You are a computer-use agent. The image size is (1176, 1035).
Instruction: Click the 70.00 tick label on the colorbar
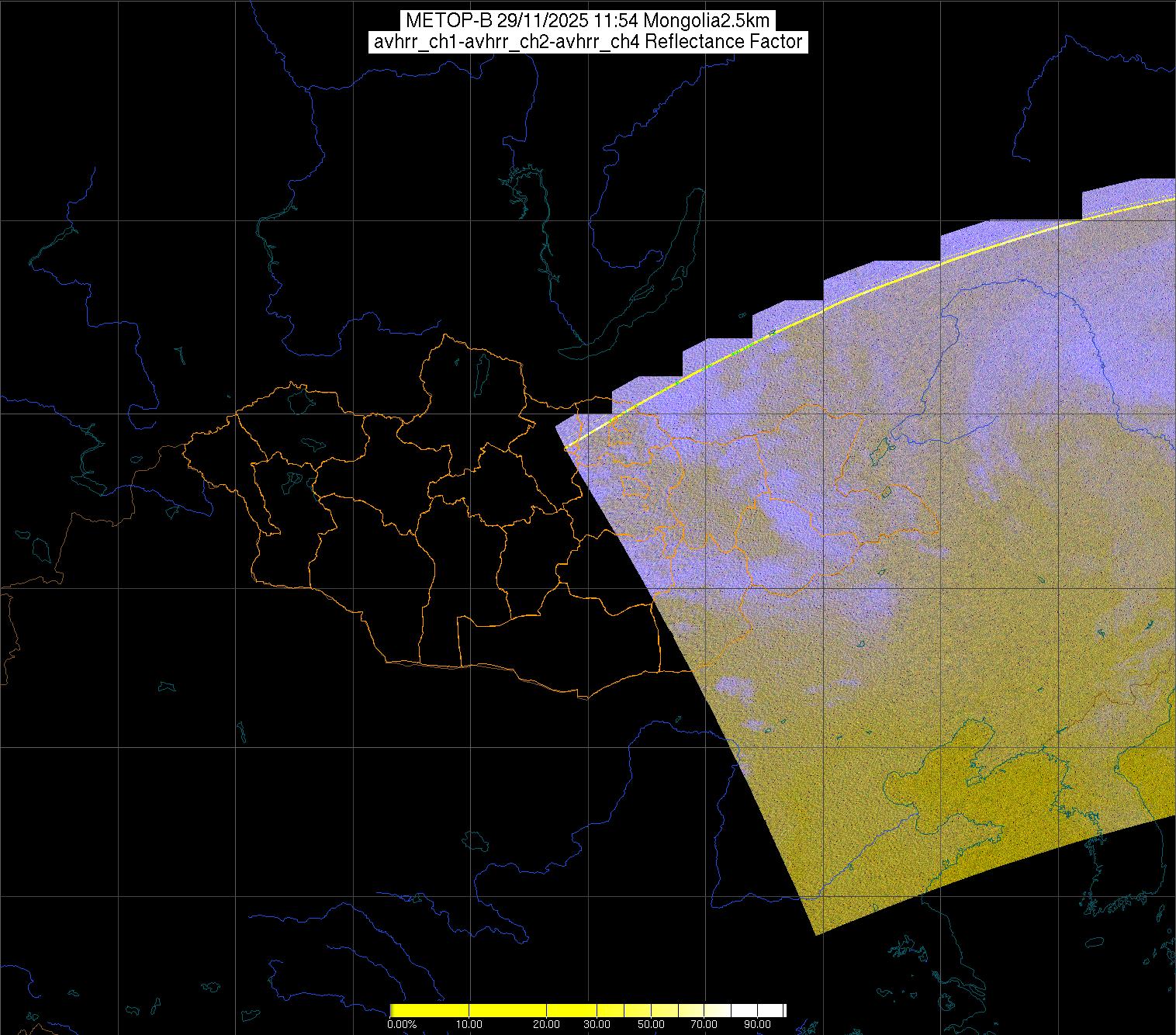pos(706,1024)
